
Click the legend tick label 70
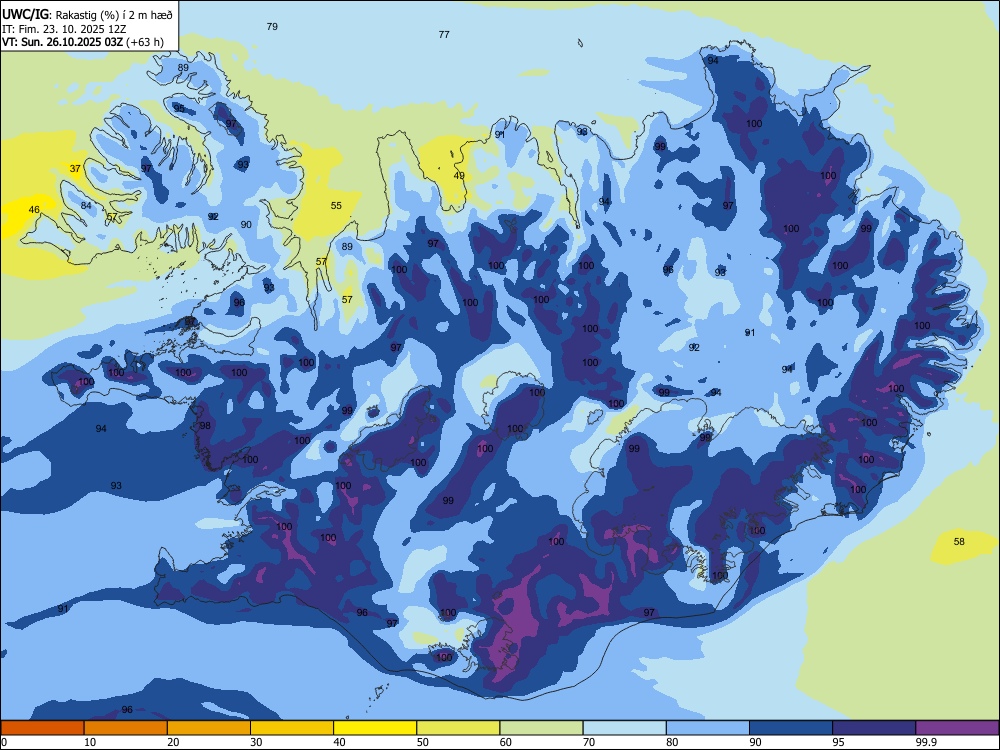(589, 742)
